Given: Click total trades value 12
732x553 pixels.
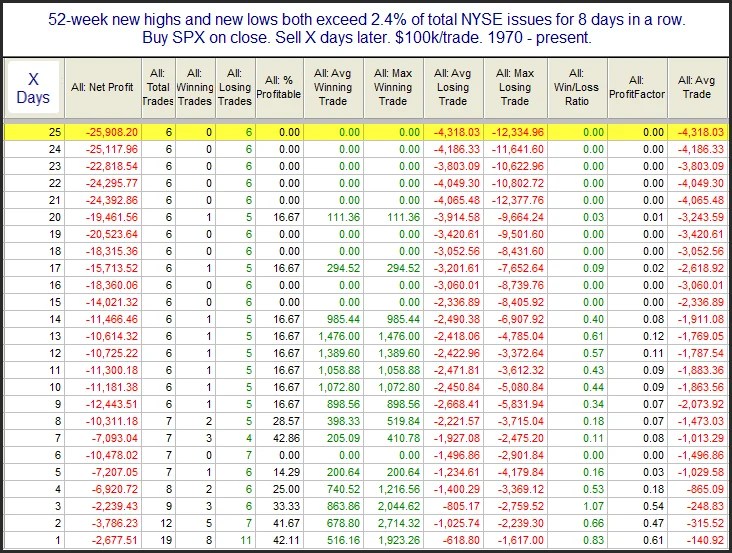Looking at the screenshot, I should pos(167,523).
